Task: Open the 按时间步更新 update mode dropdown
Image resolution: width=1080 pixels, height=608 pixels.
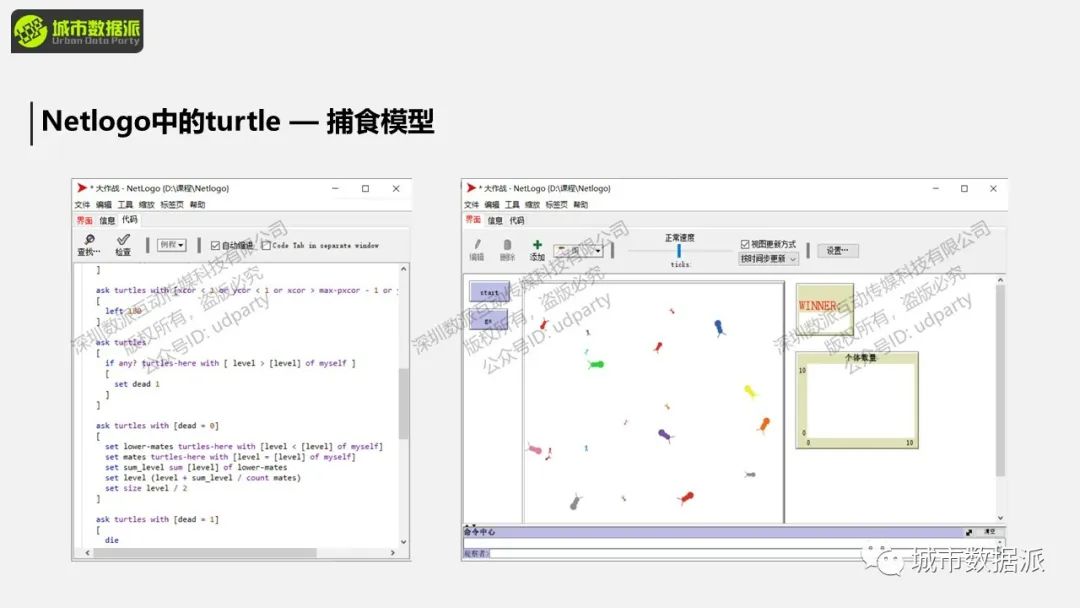Action: pos(769,259)
